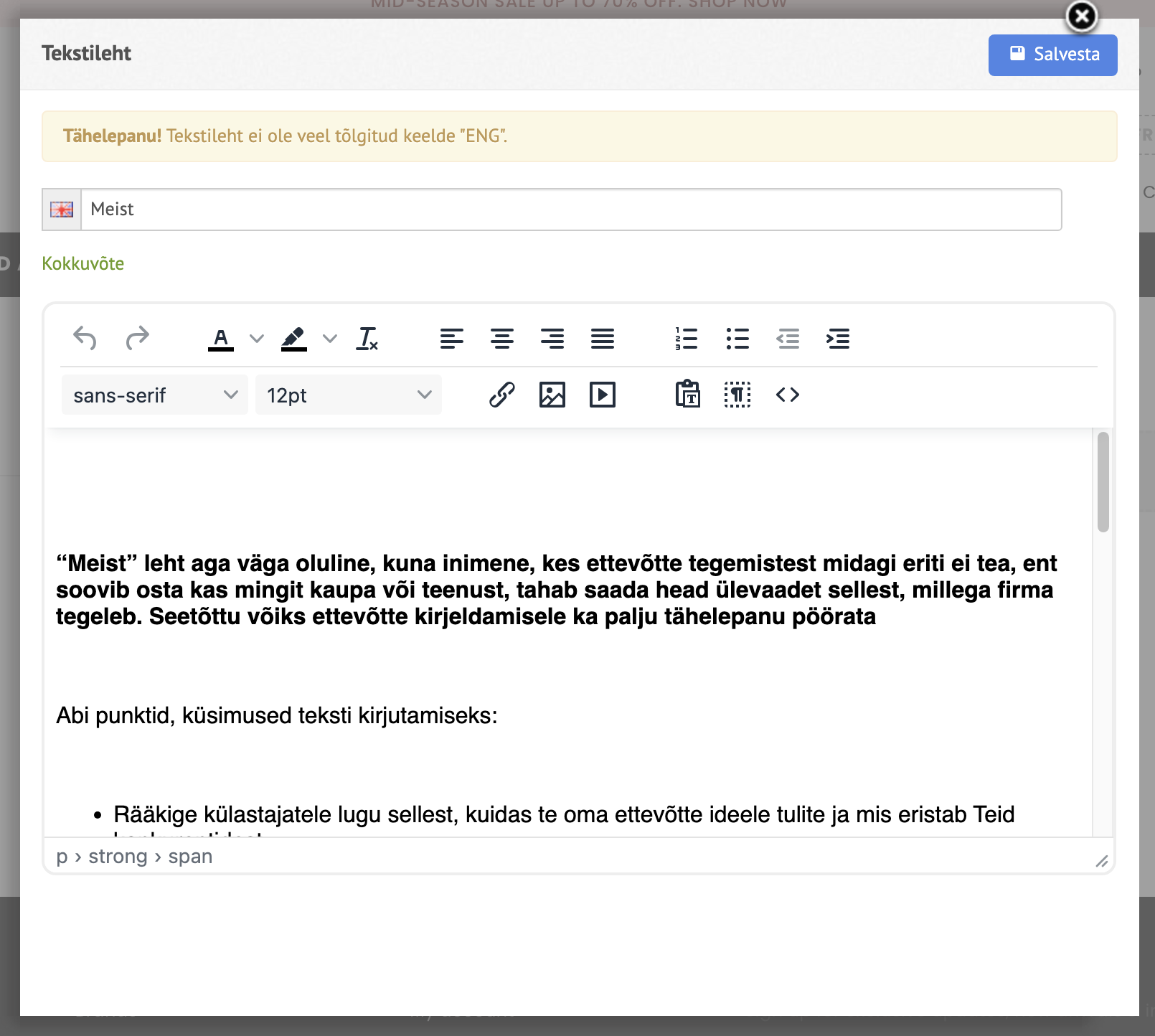Screen dimensions: 1155x1036
Task: Click the editor vertical scrollbar
Action: [1103, 482]
